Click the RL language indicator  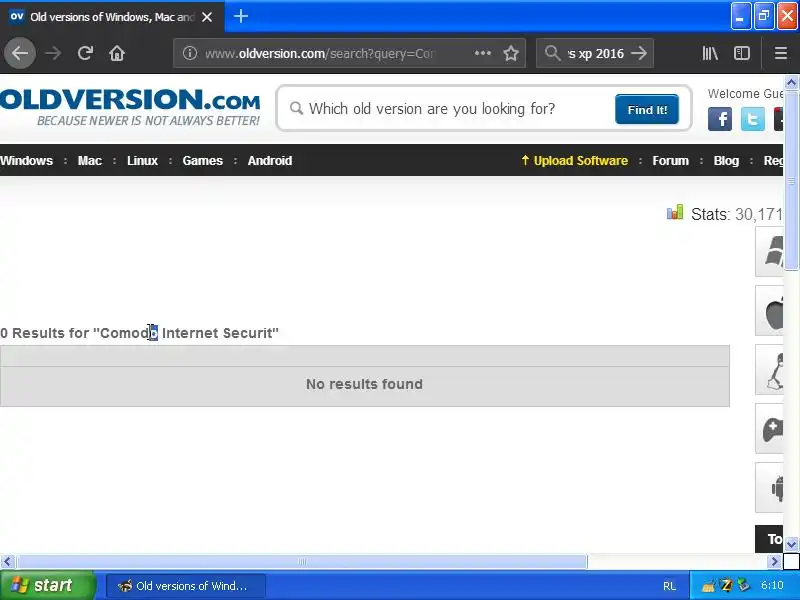coord(669,586)
